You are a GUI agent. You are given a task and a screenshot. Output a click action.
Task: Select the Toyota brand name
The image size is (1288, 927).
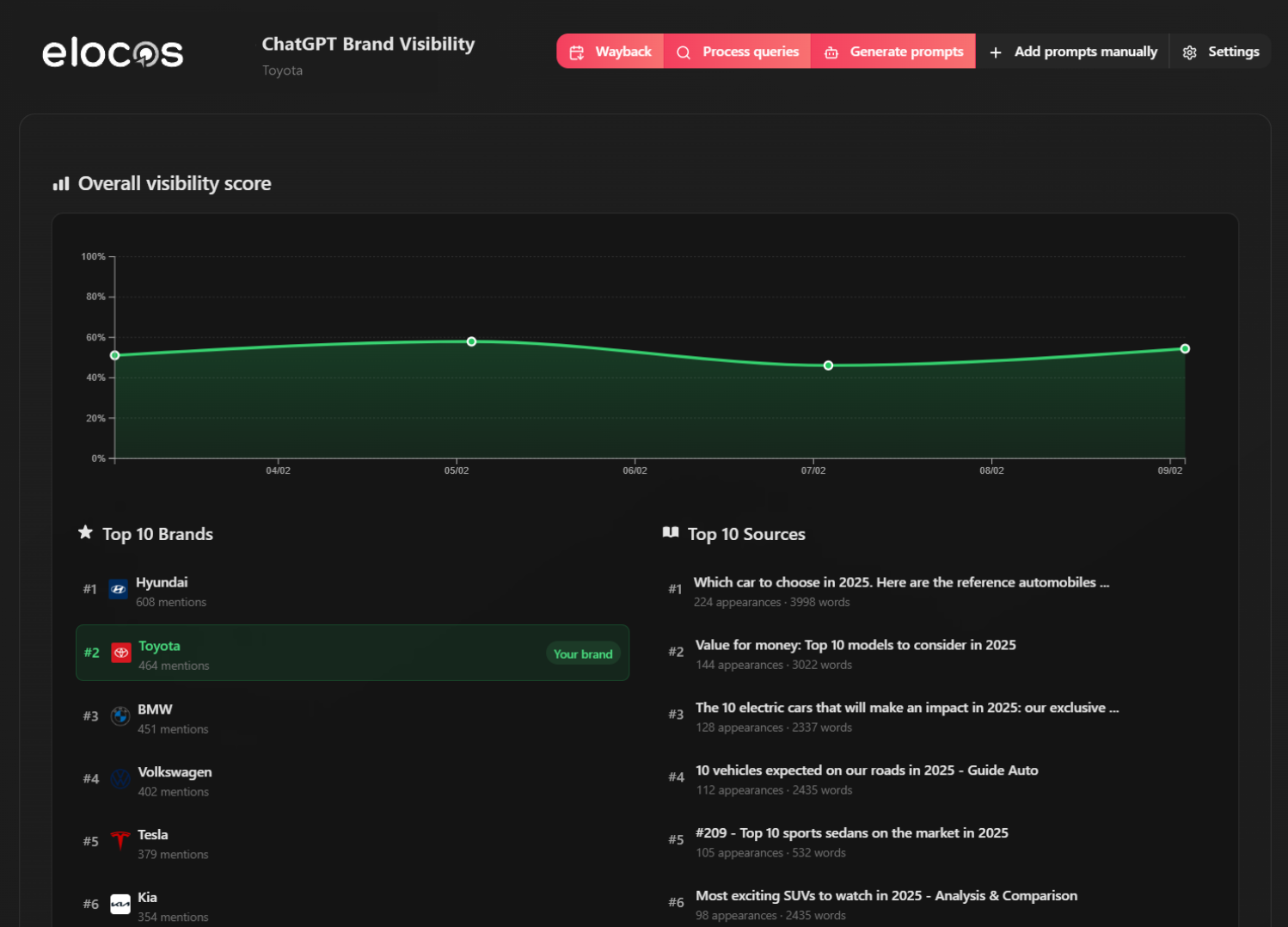coord(159,646)
